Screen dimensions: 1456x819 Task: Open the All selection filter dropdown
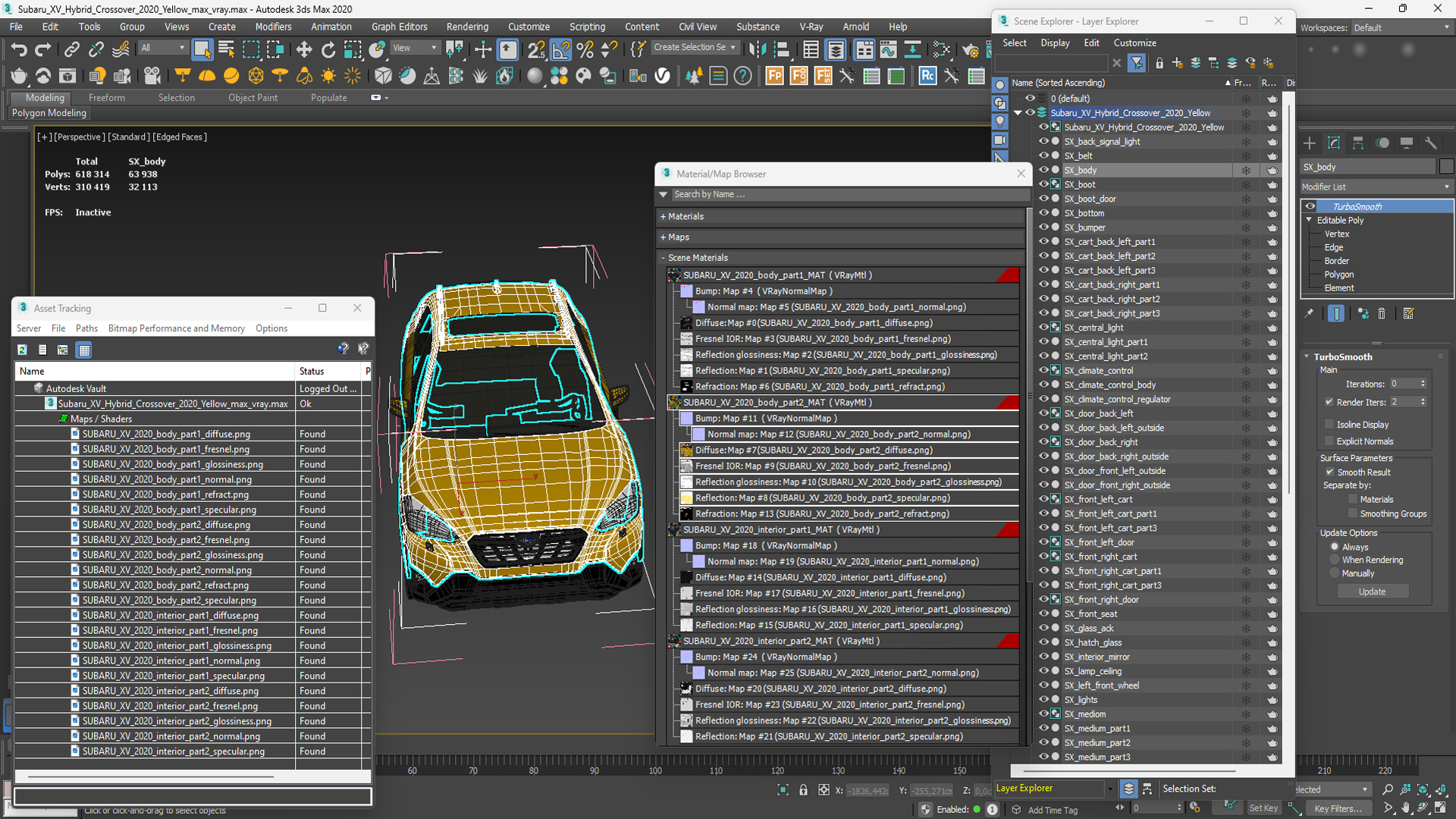[x=163, y=48]
